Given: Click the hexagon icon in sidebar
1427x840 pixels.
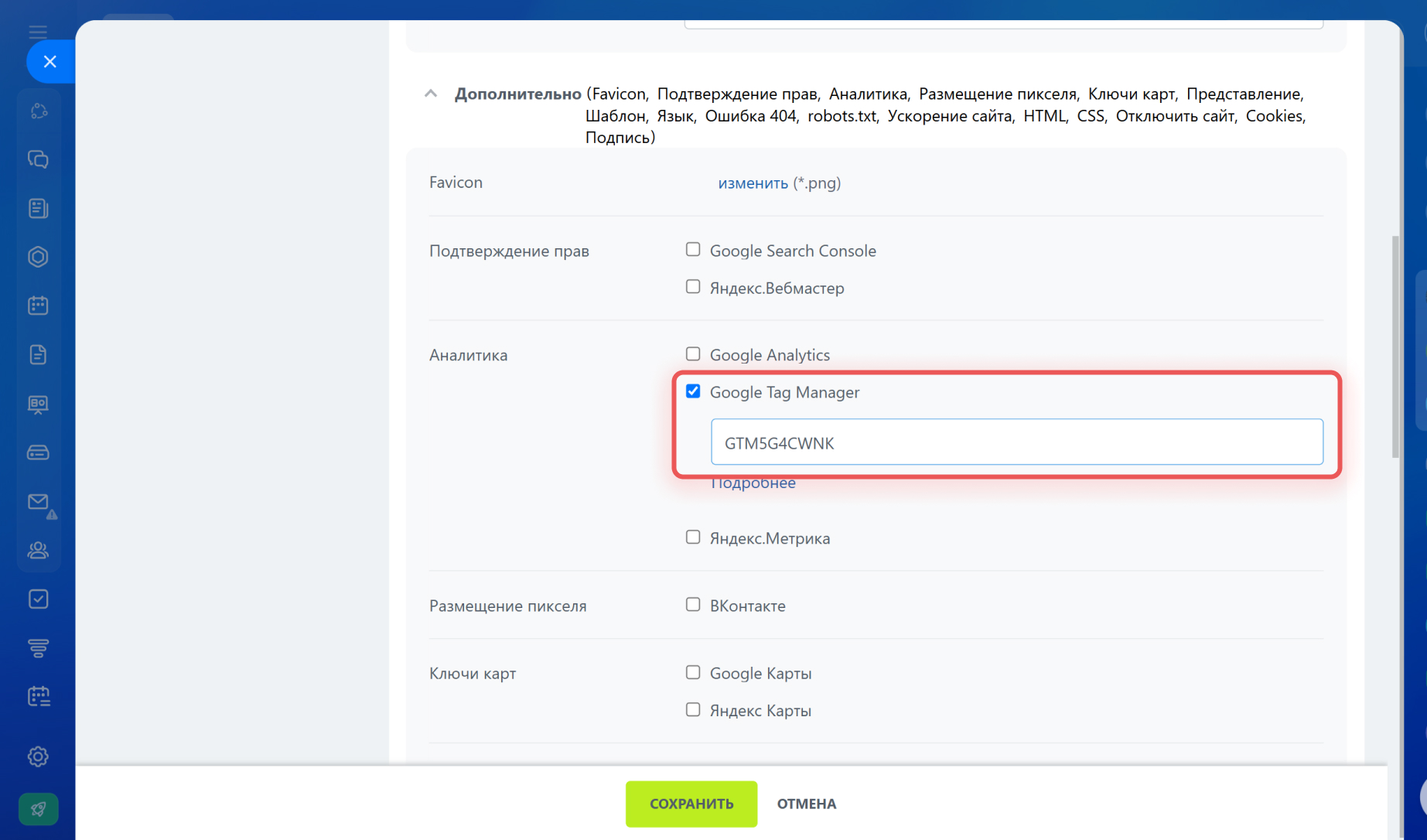Looking at the screenshot, I should point(38,257).
